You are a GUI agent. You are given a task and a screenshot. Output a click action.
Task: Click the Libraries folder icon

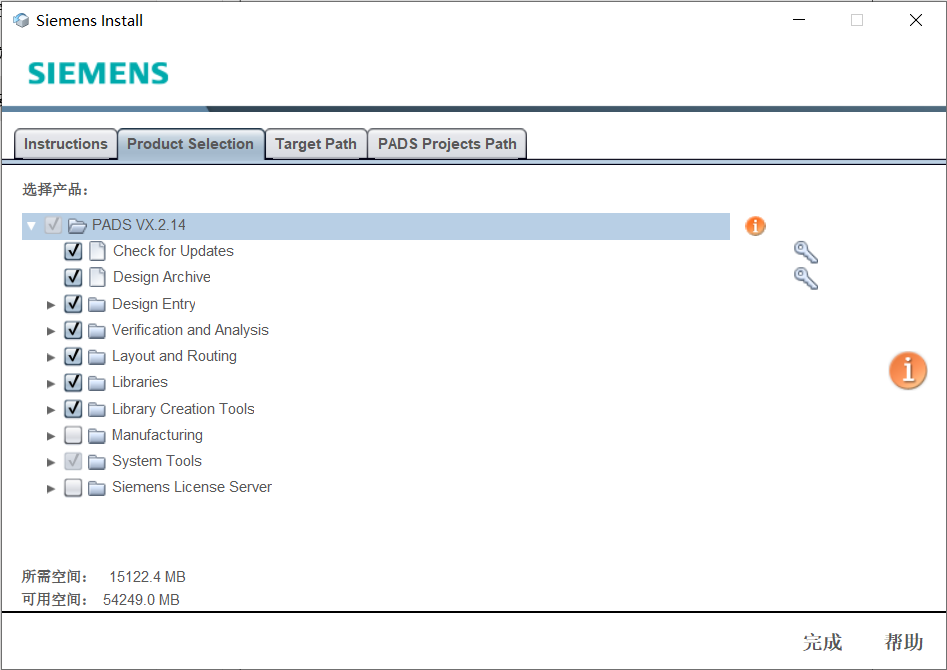(97, 382)
